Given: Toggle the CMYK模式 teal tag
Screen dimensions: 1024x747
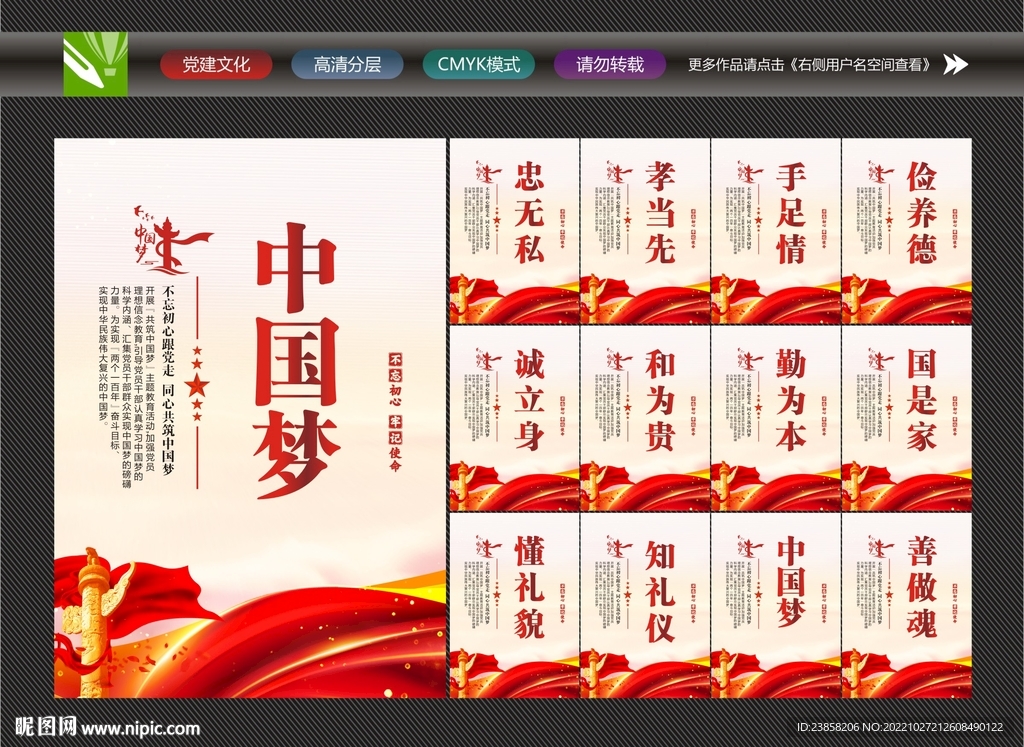Looking at the screenshot, I should (x=479, y=65).
